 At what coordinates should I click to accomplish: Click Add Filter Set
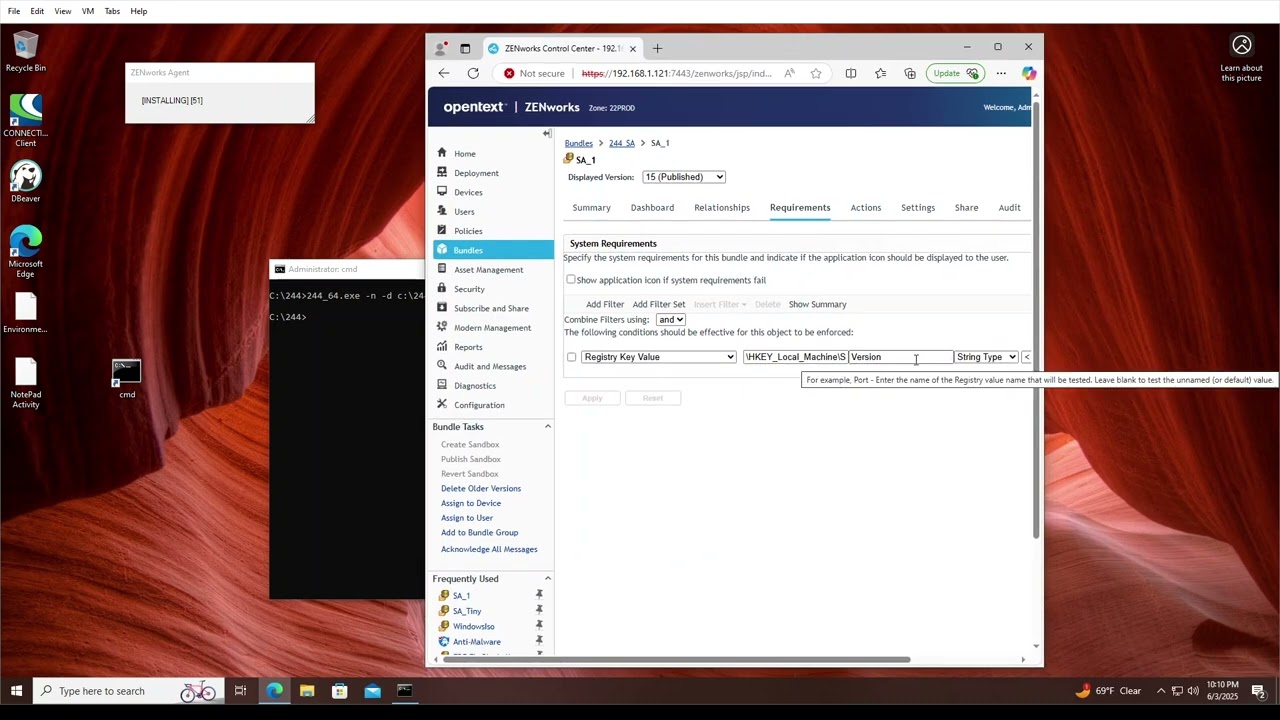pyautogui.click(x=659, y=304)
